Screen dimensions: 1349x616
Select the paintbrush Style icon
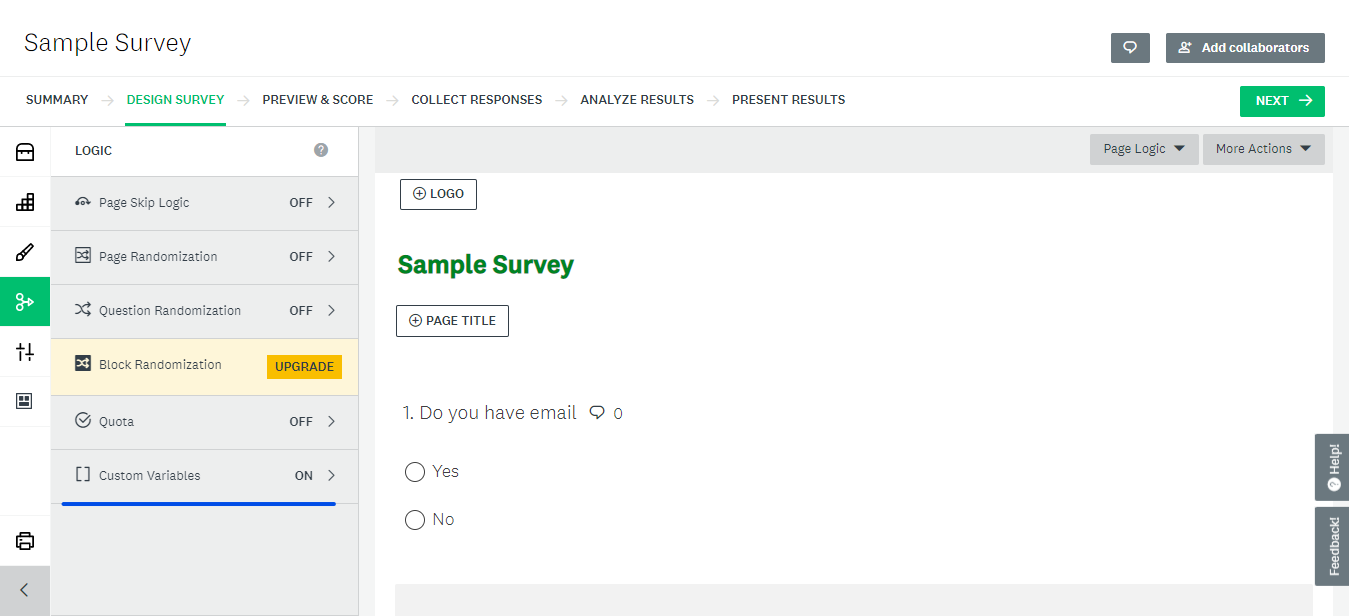[25, 252]
